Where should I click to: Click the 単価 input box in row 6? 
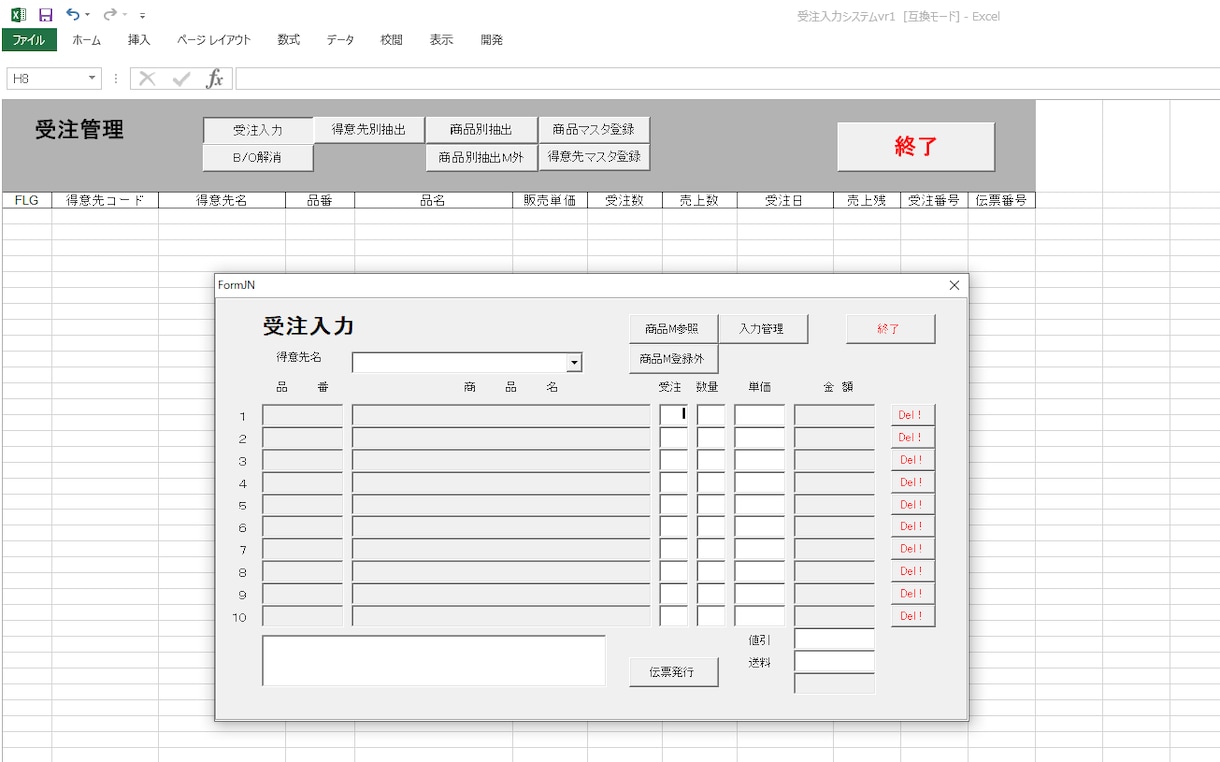click(760, 527)
